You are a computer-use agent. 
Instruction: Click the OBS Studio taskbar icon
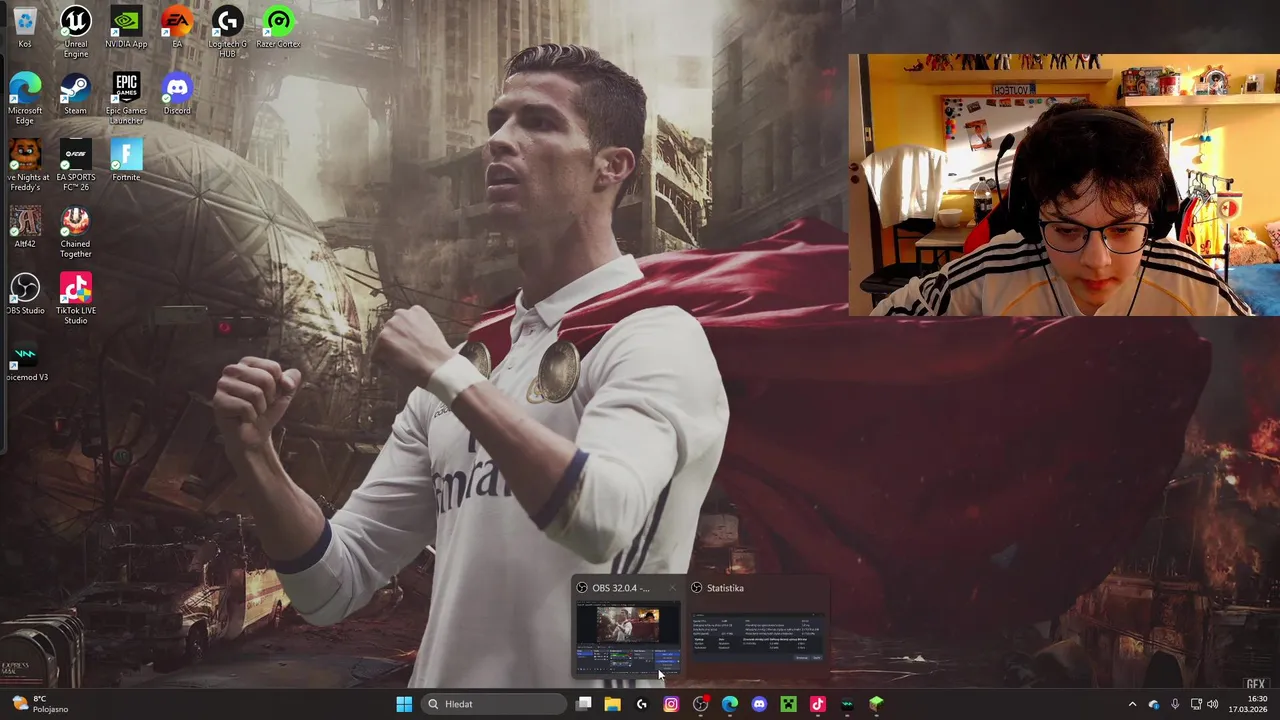tap(700, 704)
